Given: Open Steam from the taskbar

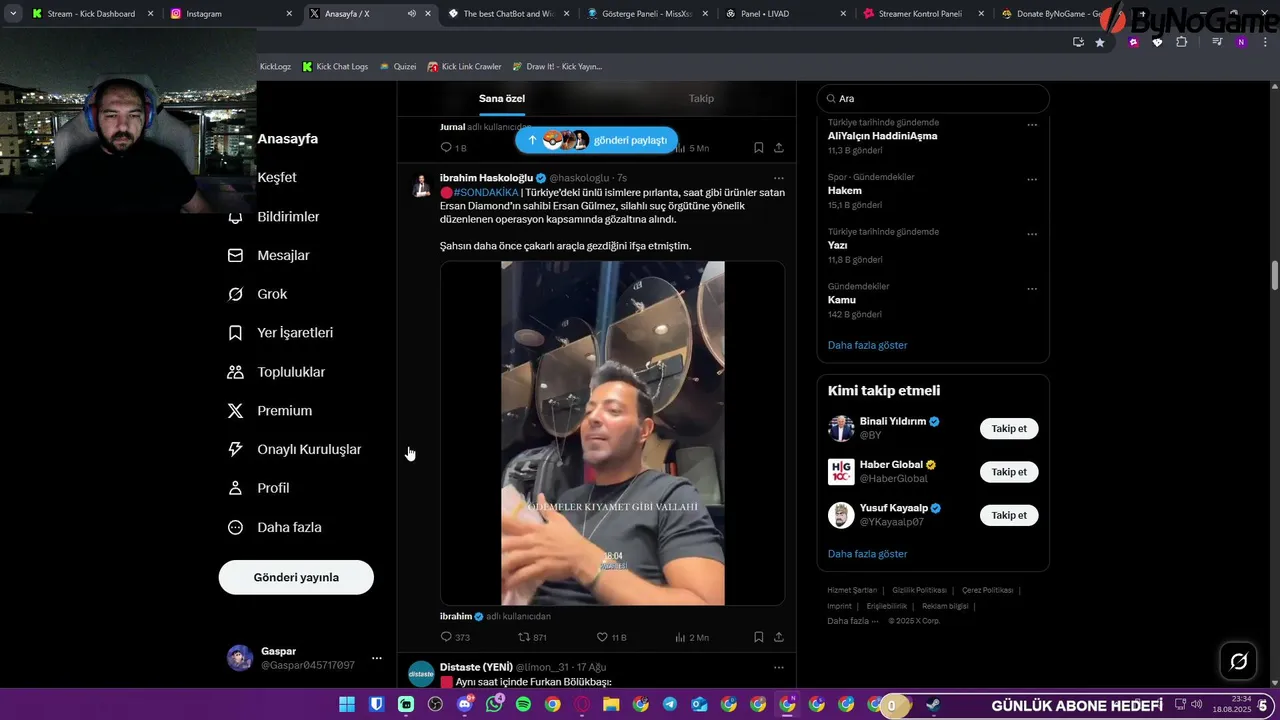Looking at the screenshot, I should [x=932, y=704].
